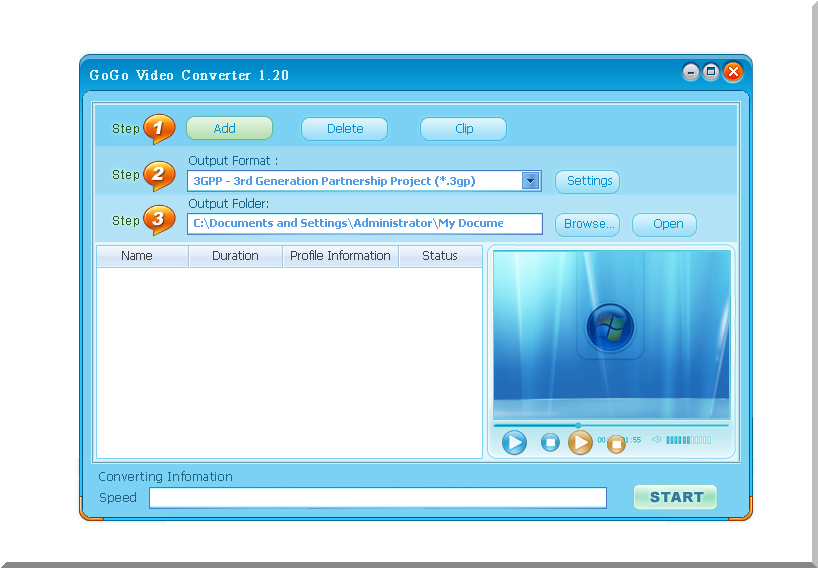818x568 pixels.
Task: Minimize the GoGo Video Converter window
Action: point(691,71)
